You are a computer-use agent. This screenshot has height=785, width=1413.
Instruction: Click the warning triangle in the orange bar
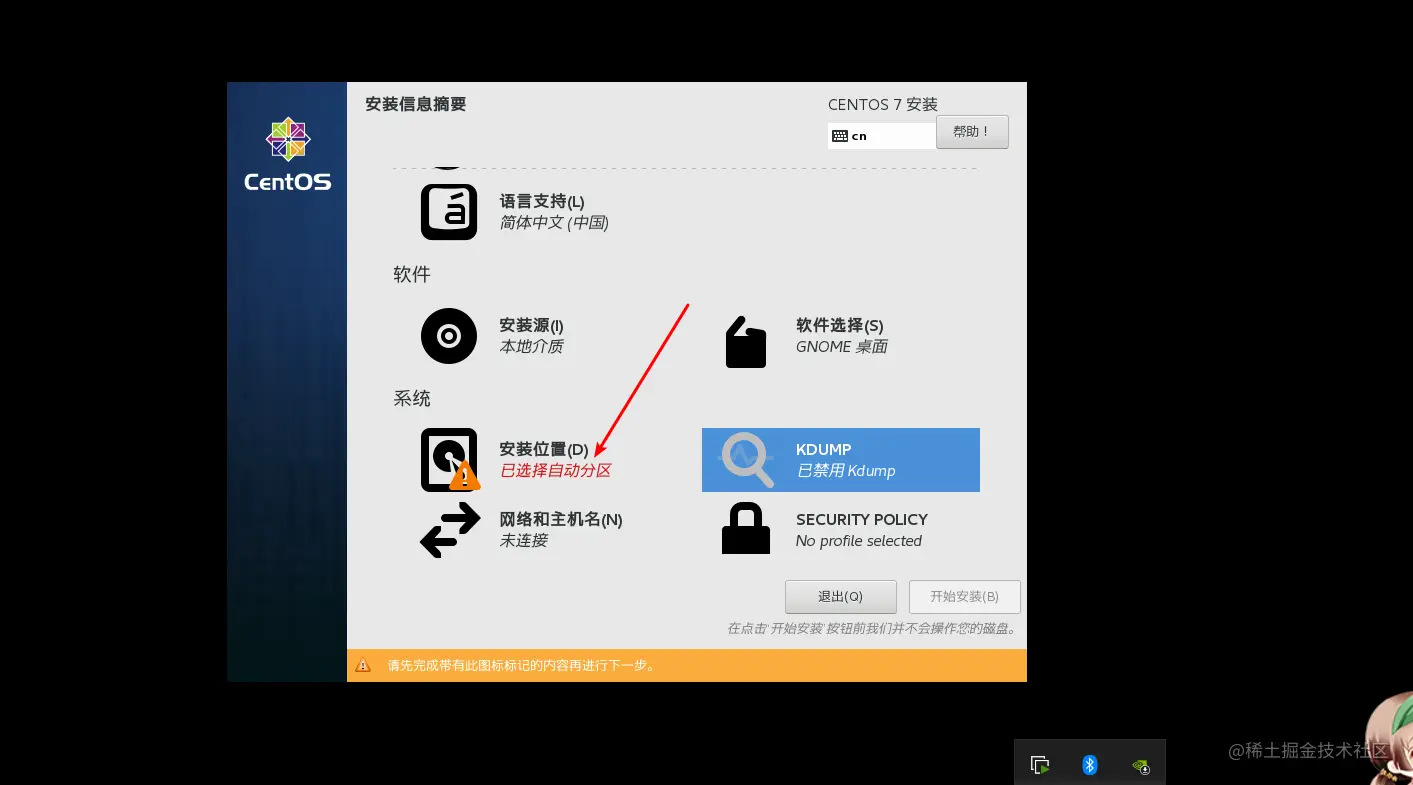pyautogui.click(x=363, y=665)
